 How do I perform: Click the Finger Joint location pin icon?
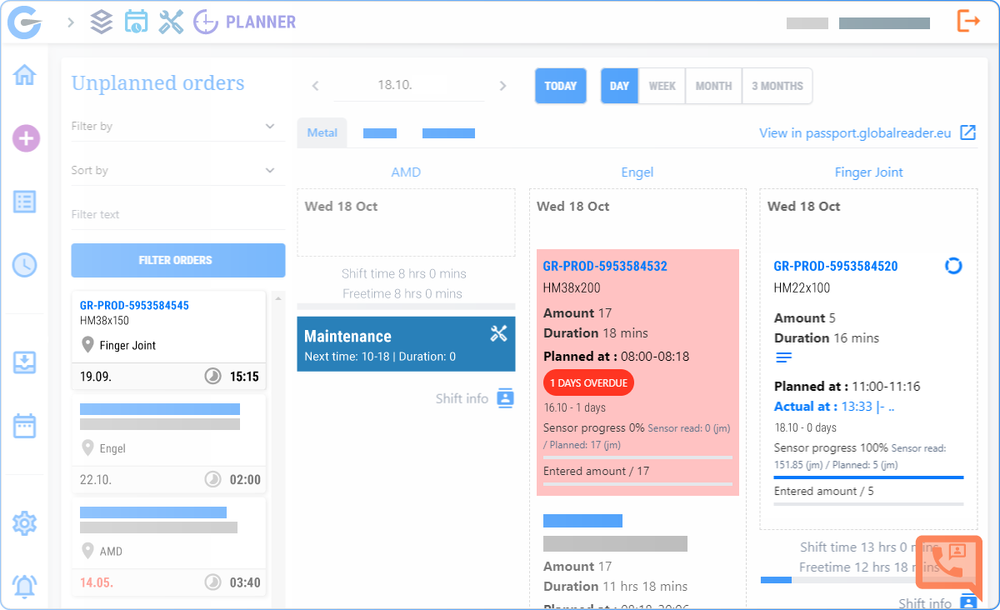88,345
